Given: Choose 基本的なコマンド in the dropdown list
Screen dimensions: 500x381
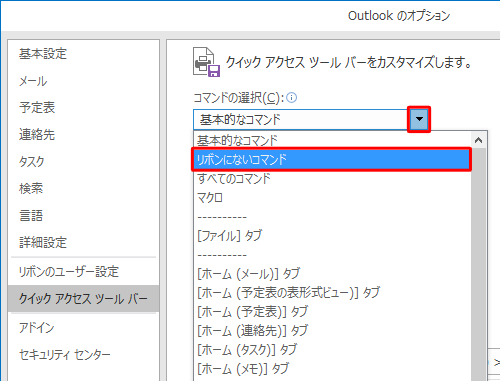Looking at the screenshot, I should tap(332, 140).
